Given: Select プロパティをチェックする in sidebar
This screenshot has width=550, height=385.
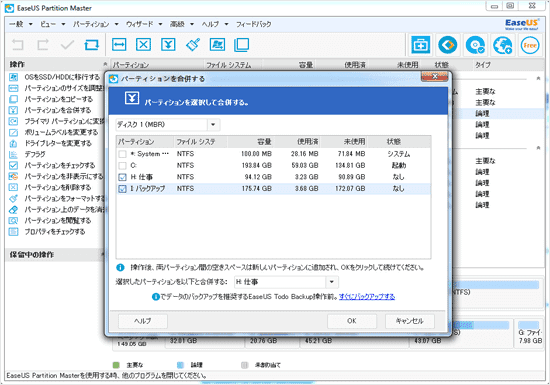Looking at the screenshot, I should pyautogui.click(x=54, y=231).
